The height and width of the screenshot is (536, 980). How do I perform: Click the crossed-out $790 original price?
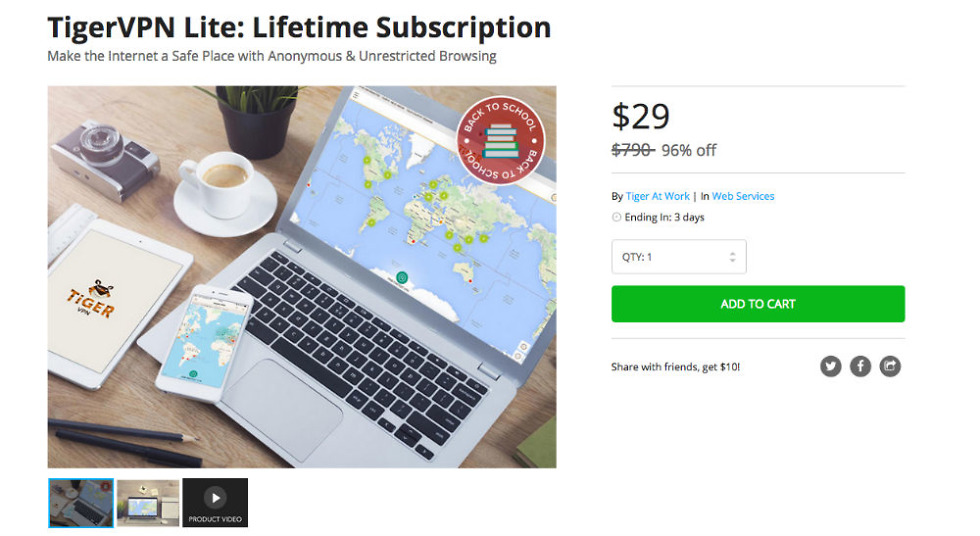click(x=632, y=150)
